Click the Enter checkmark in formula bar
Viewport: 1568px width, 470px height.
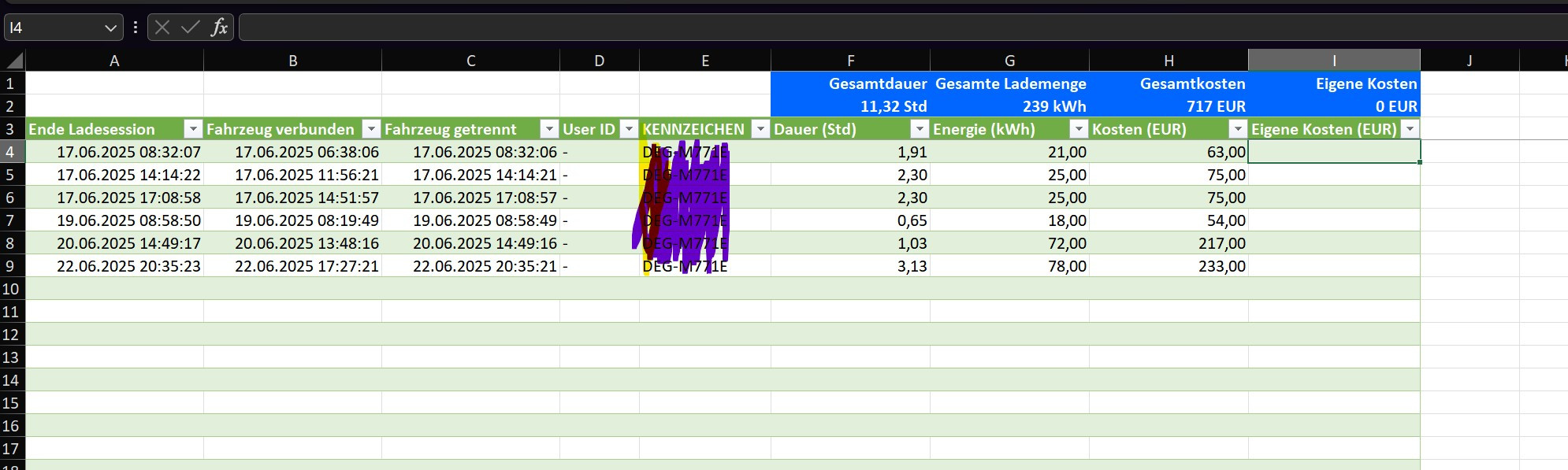190,28
